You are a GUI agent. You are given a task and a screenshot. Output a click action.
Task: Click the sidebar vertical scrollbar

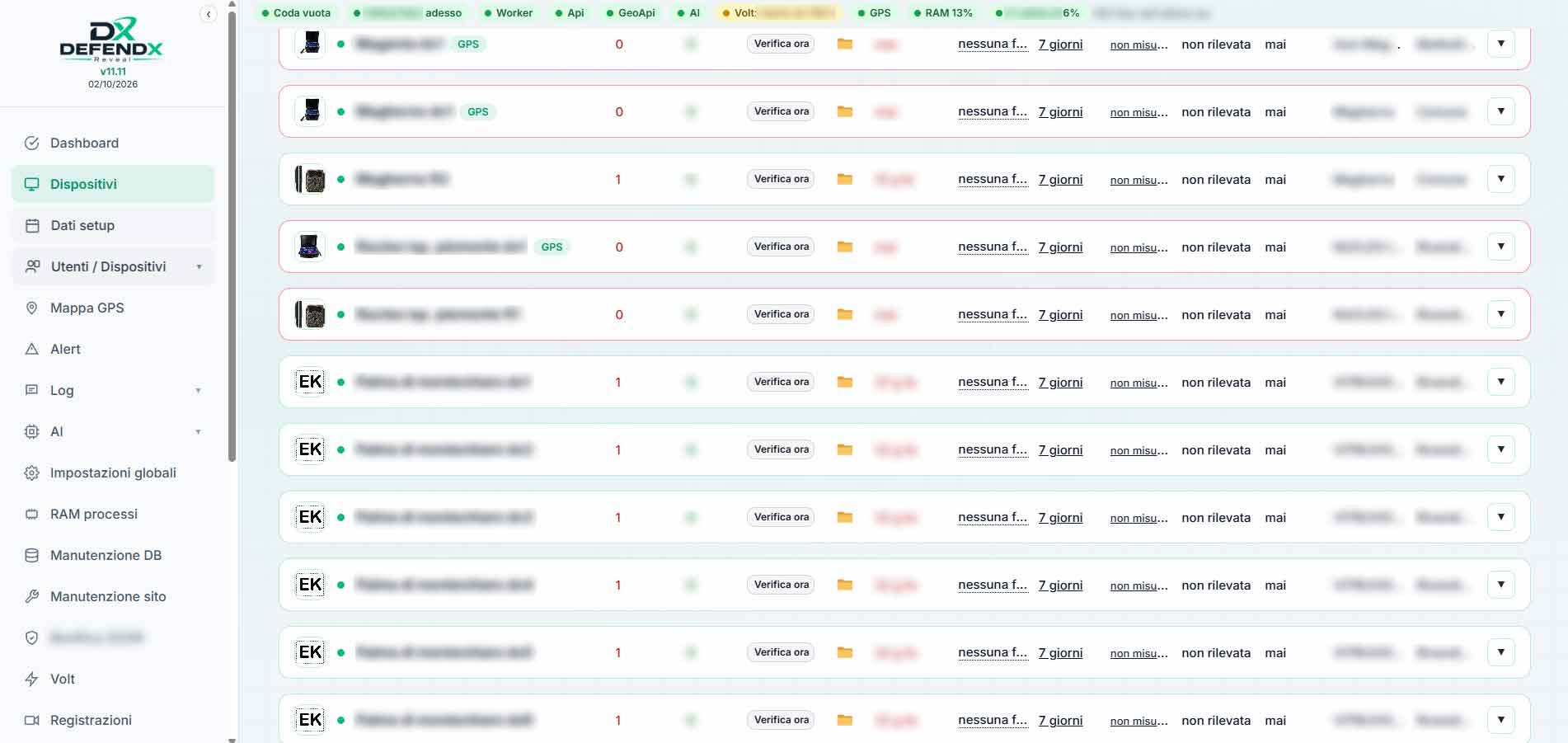[x=232, y=235]
